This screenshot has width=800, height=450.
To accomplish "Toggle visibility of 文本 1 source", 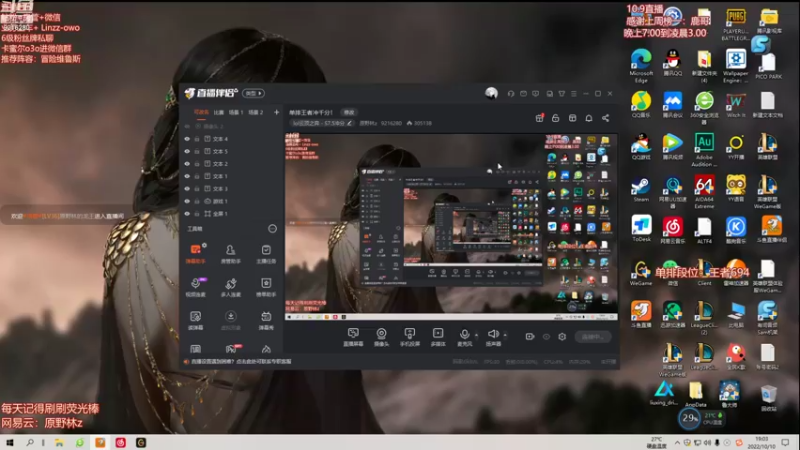I will coord(187,176).
